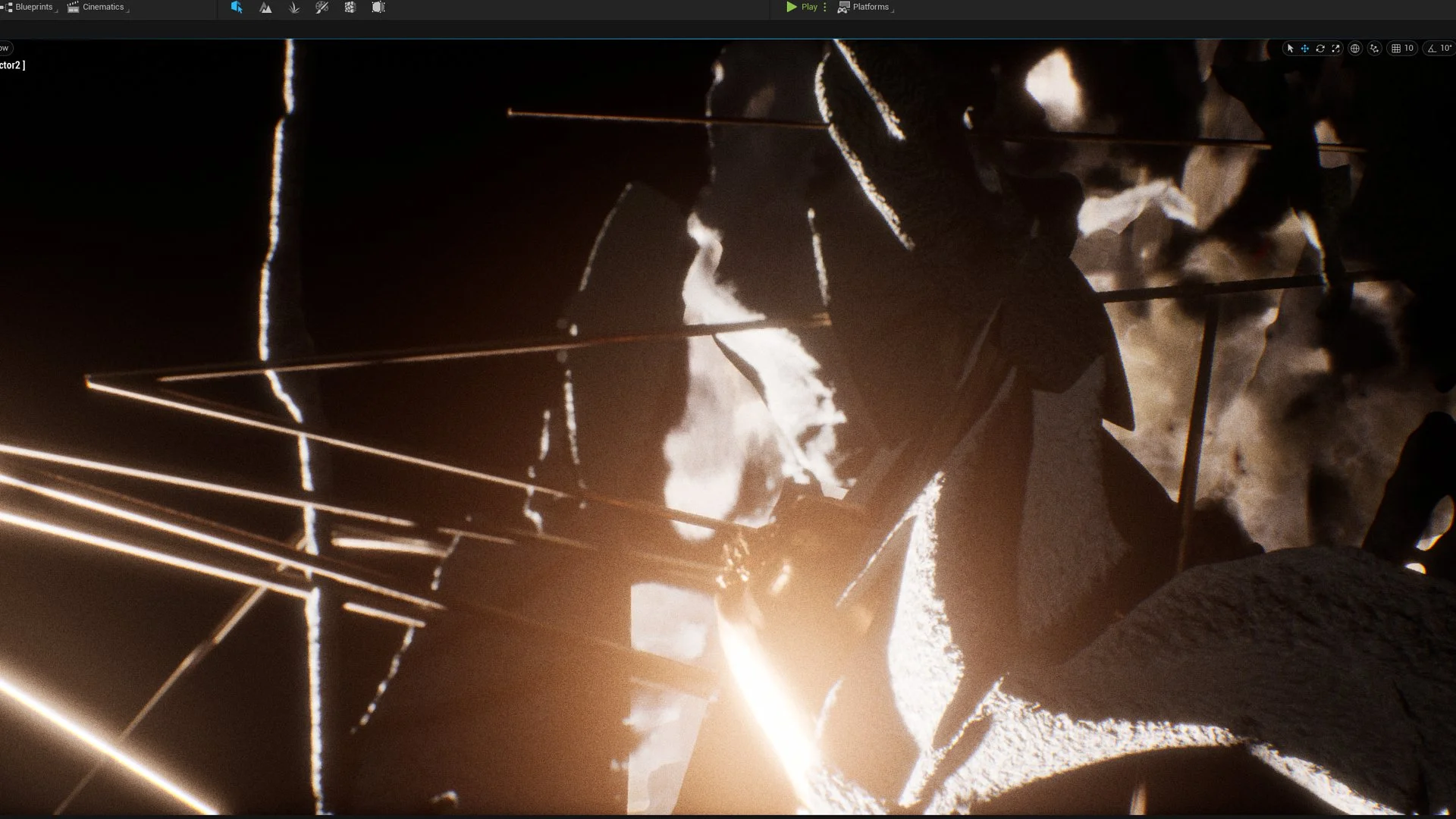
Task: Toggle surface snapping option
Action: (1375, 48)
